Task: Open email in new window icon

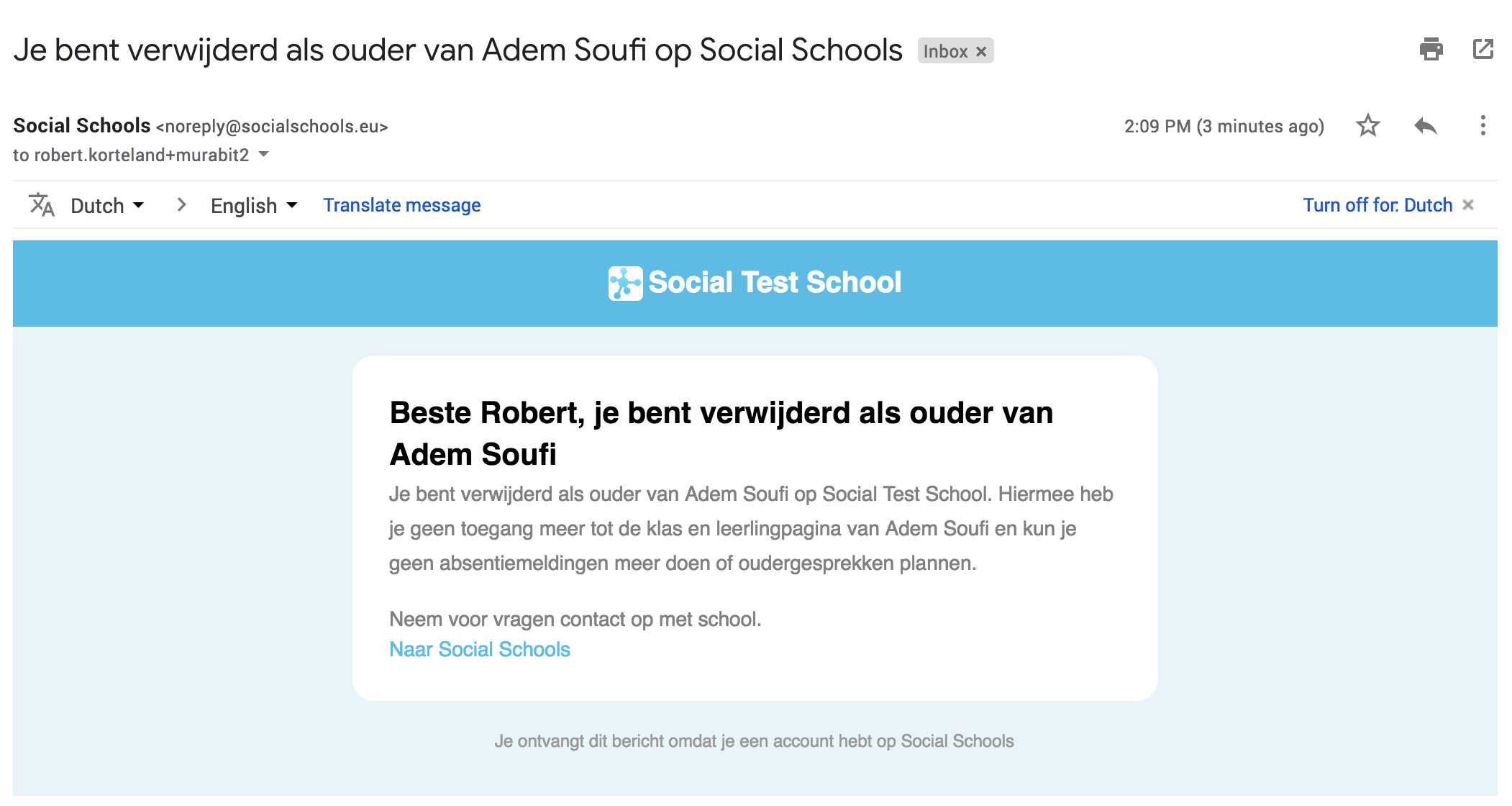Action: [x=1483, y=50]
